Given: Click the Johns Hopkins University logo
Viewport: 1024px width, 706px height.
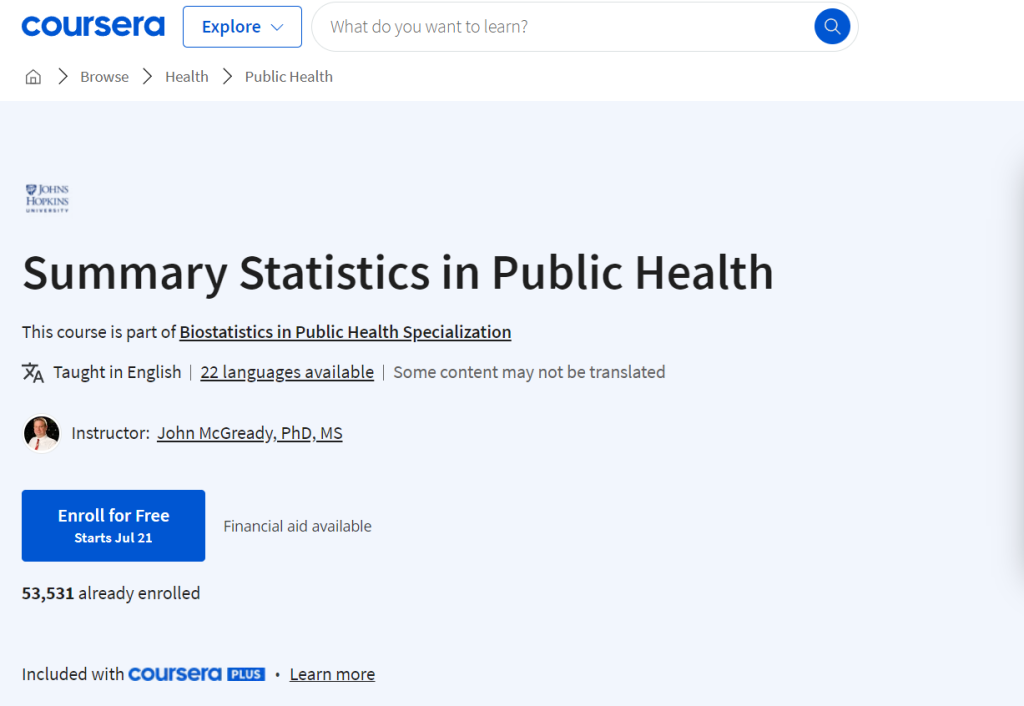Looking at the screenshot, I should tap(47, 199).
